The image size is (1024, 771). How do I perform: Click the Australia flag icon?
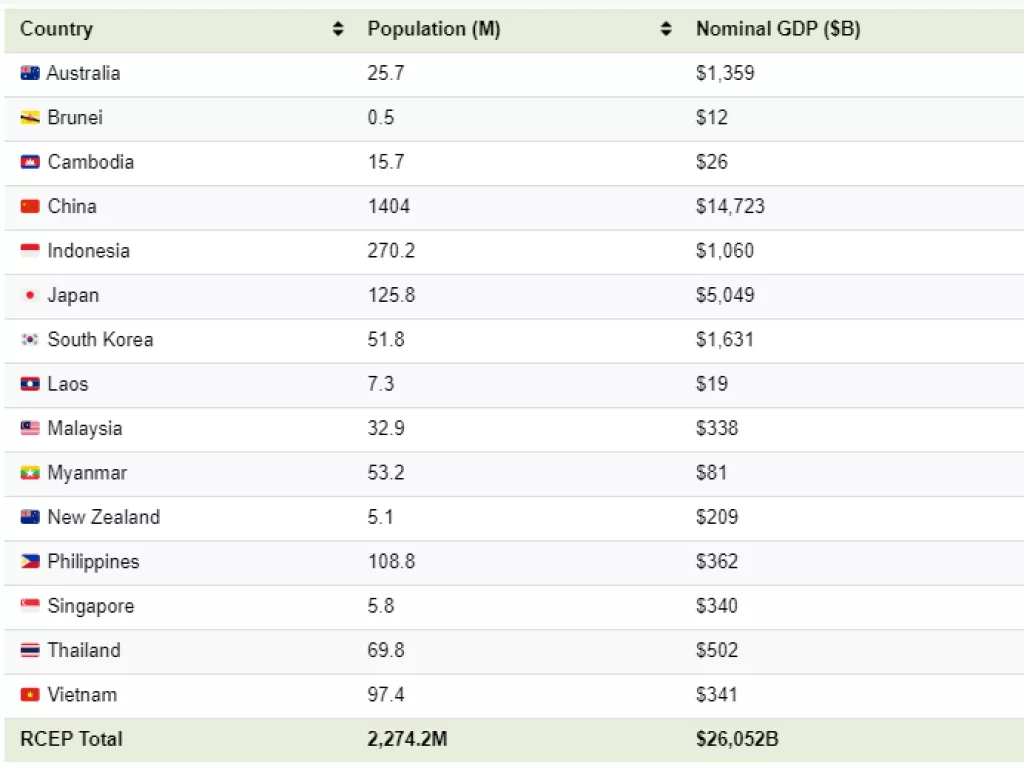[30, 73]
